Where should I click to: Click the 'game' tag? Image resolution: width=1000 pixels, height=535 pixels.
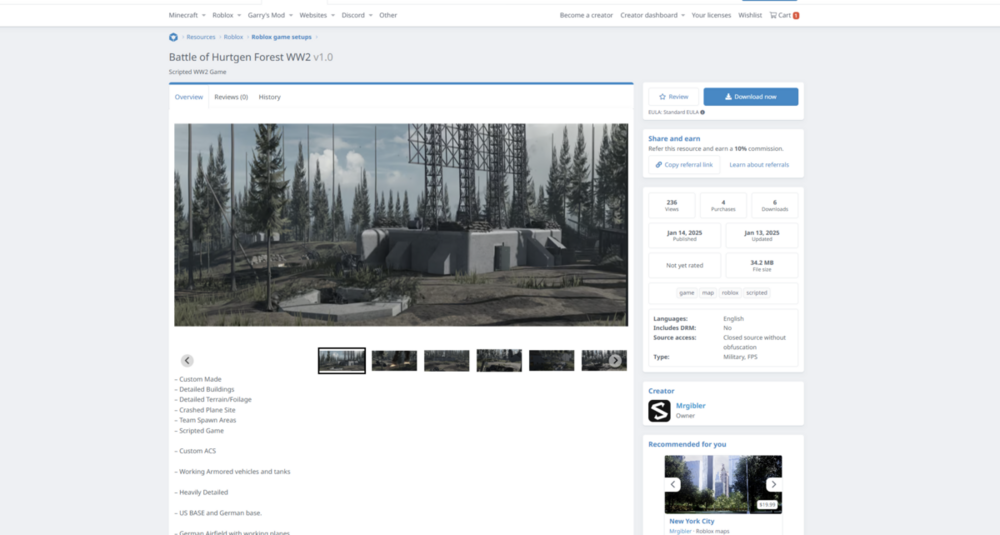click(x=686, y=293)
